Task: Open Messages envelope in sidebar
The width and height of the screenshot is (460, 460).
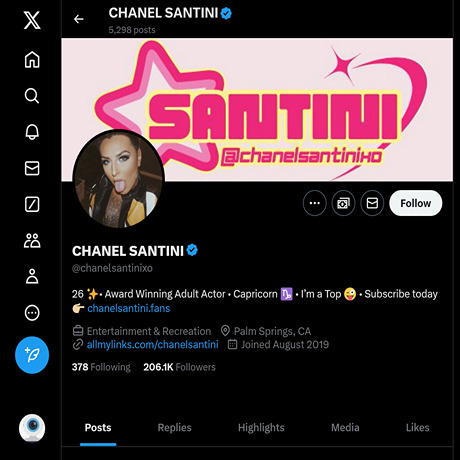Action: coord(32,168)
